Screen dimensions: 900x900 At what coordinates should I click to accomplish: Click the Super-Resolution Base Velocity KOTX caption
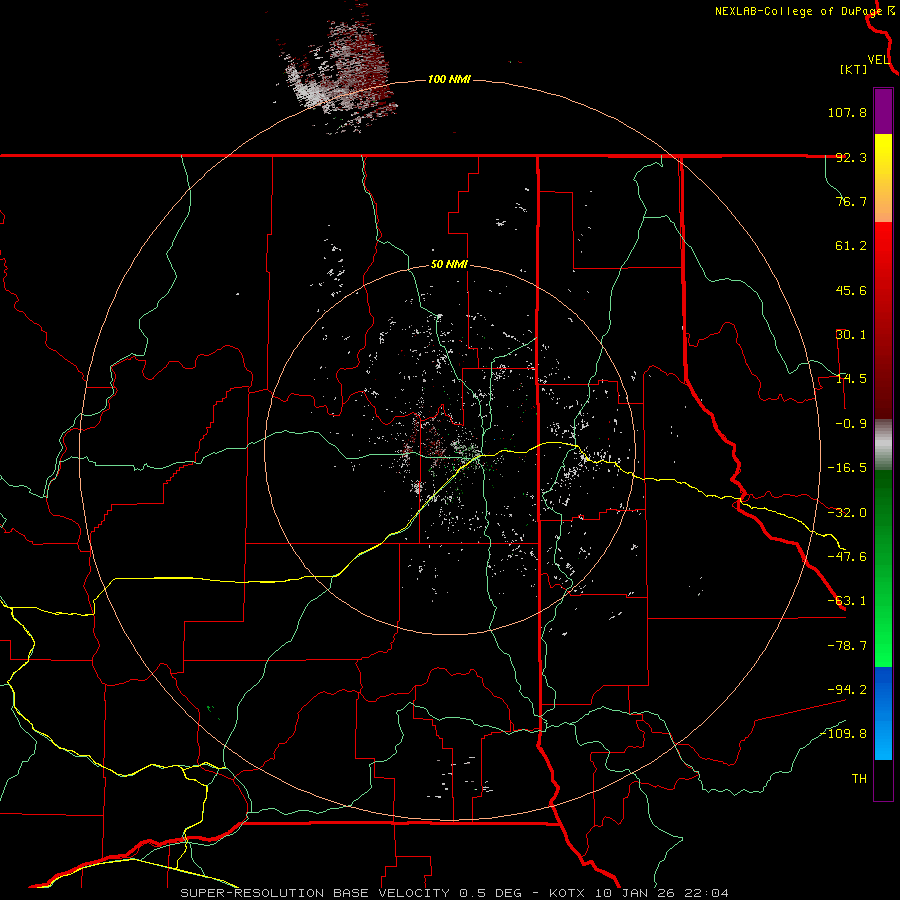(x=455, y=893)
